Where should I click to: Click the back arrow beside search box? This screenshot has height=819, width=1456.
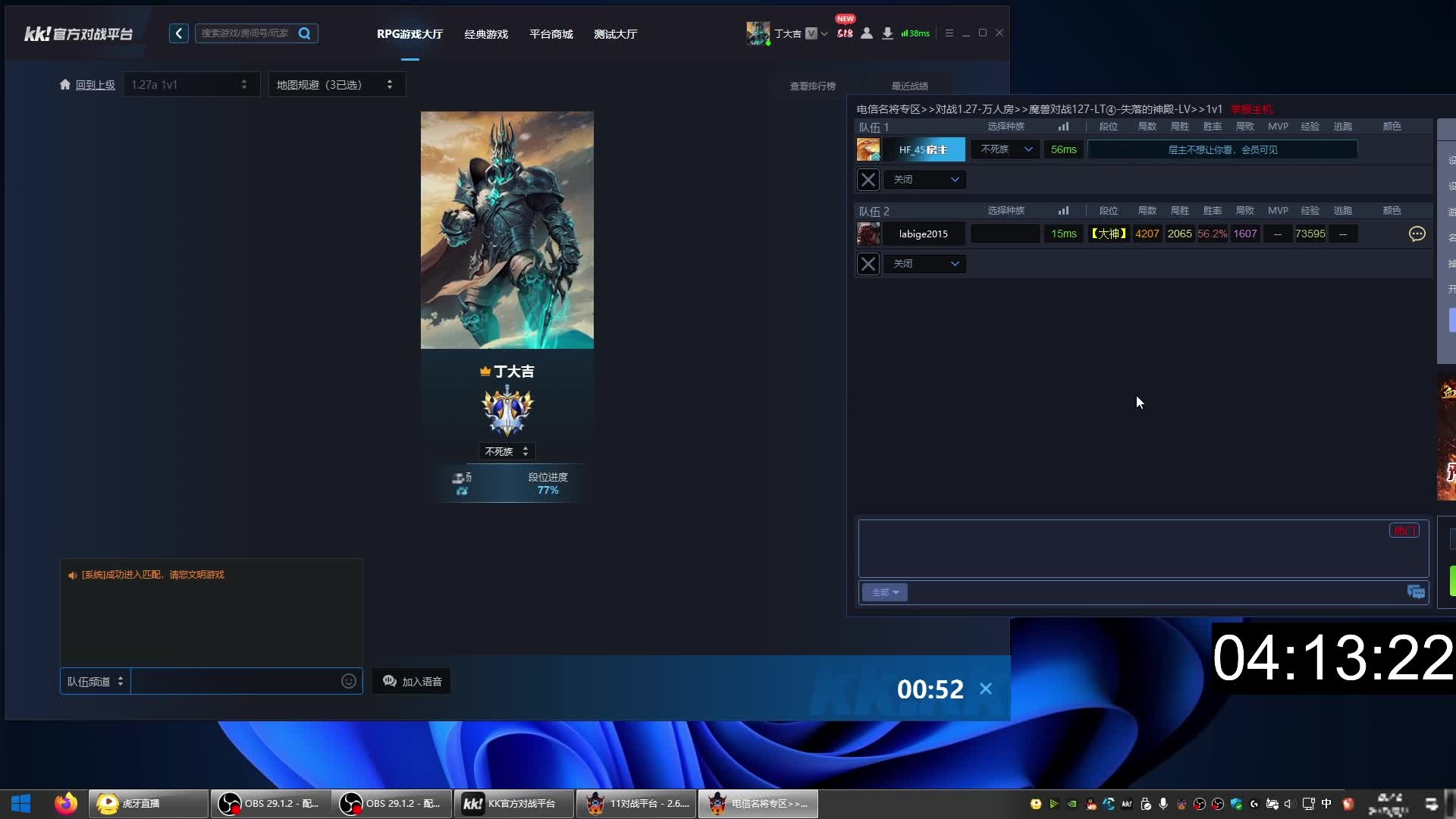pos(179,33)
